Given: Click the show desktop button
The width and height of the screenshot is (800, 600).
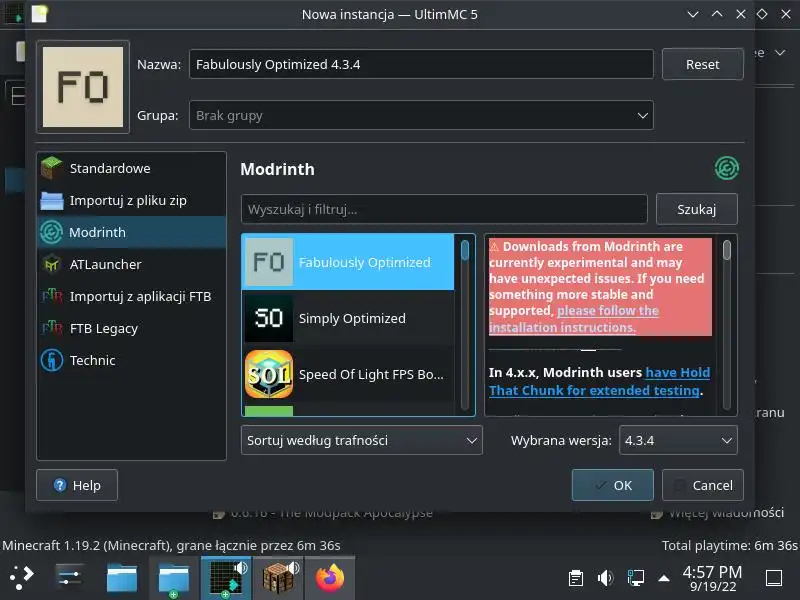Looking at the screenshot, I should (x=774, y=578).
